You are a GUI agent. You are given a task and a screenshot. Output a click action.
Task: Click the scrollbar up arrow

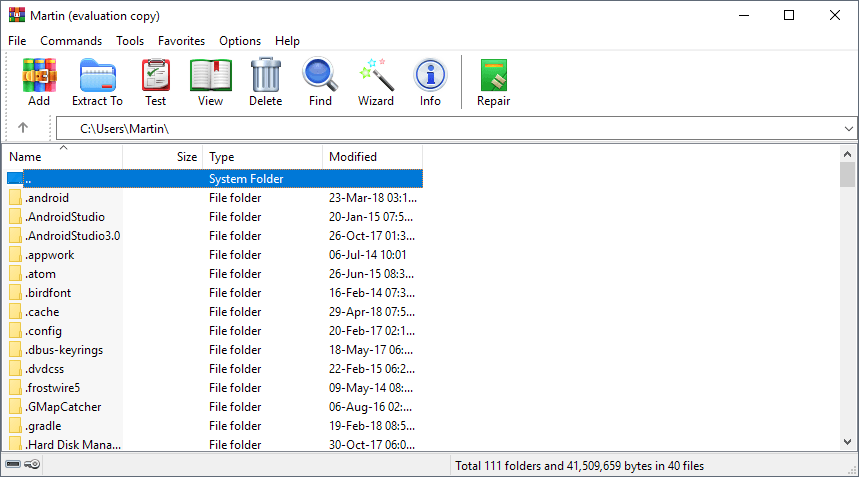[847, 154]
